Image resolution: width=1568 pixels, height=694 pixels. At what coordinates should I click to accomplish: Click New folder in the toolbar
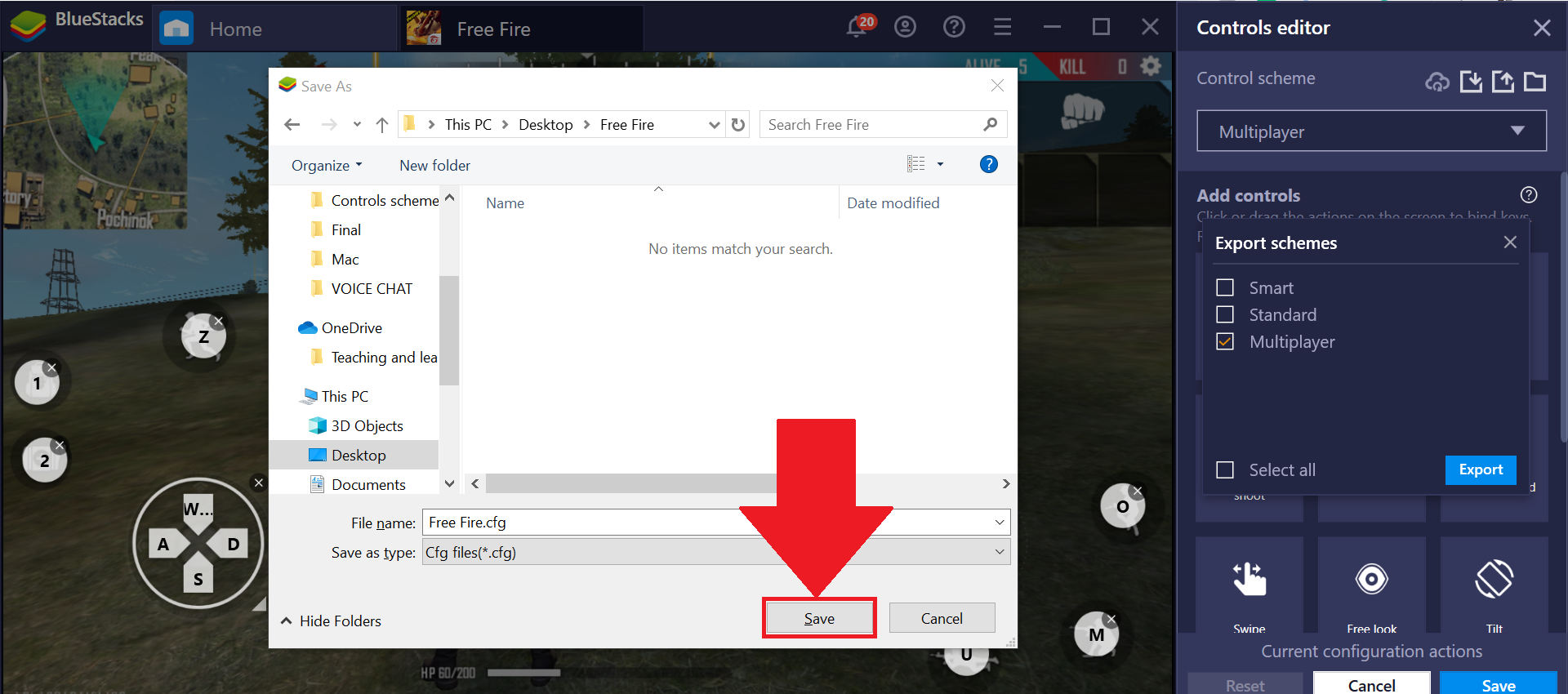(434, 165)
